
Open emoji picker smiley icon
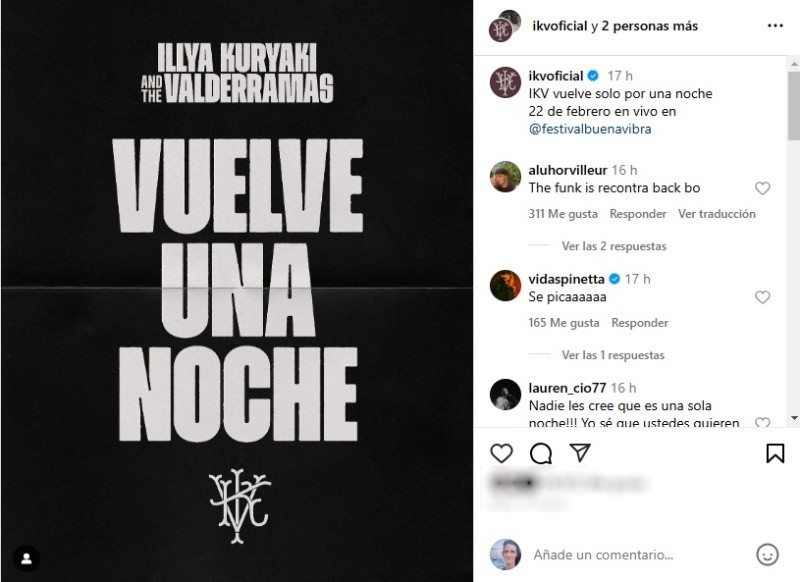pos(767,554)
